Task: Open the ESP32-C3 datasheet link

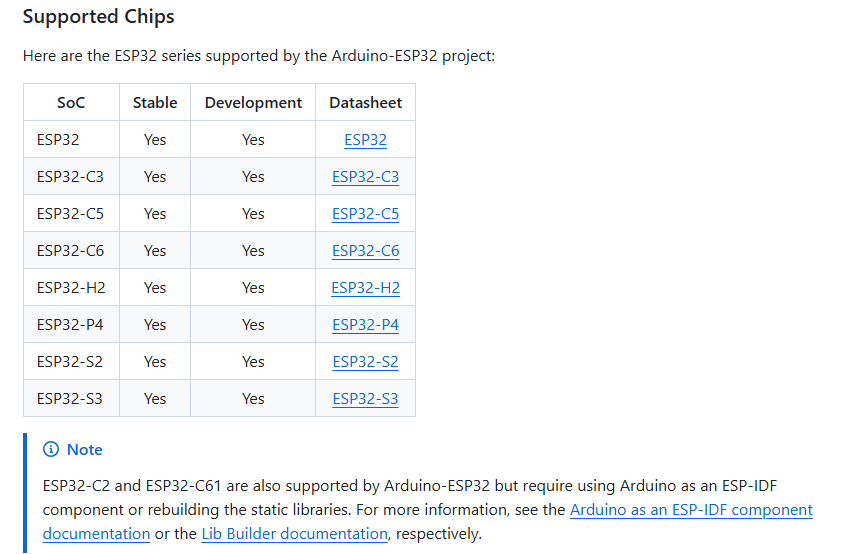Action: (x=365, y=177)
